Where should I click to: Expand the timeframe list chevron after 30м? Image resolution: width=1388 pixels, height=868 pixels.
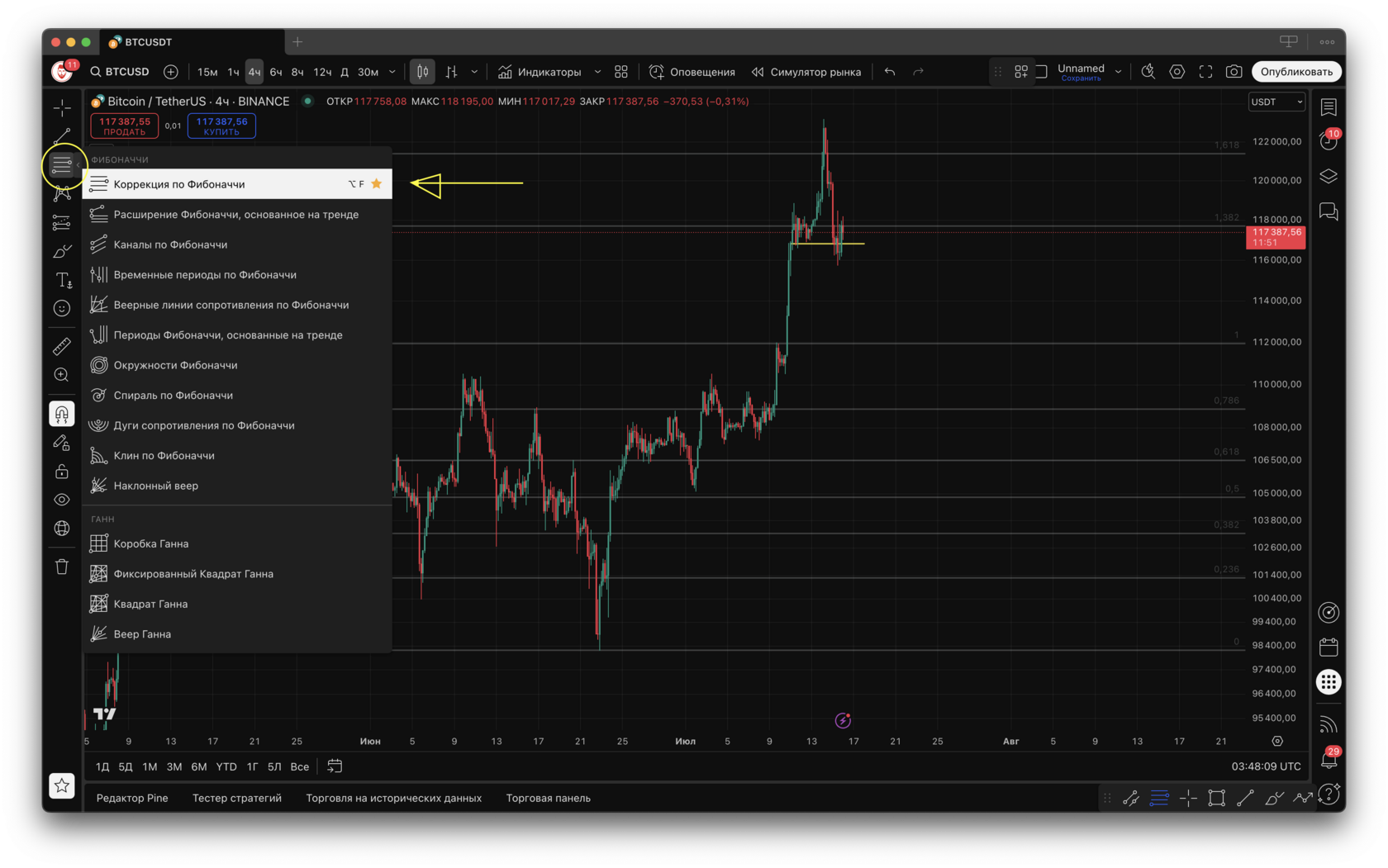(x=392, y=72)
